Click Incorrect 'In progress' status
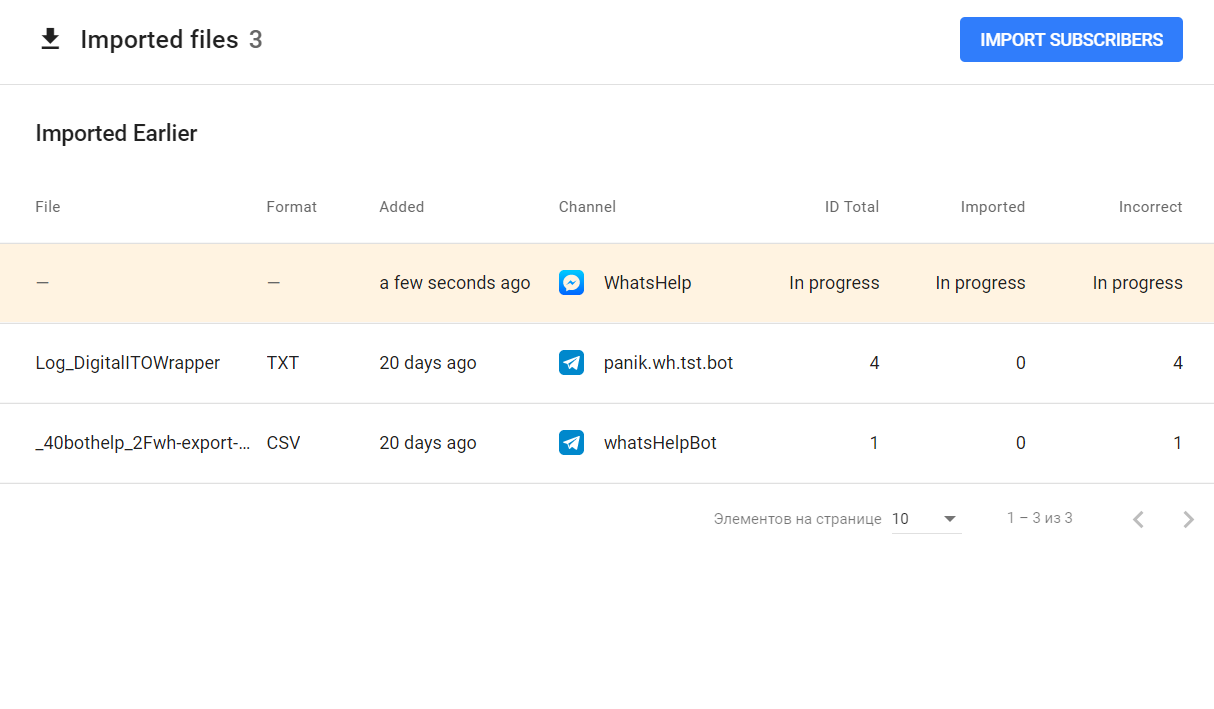 point(1138,283)
